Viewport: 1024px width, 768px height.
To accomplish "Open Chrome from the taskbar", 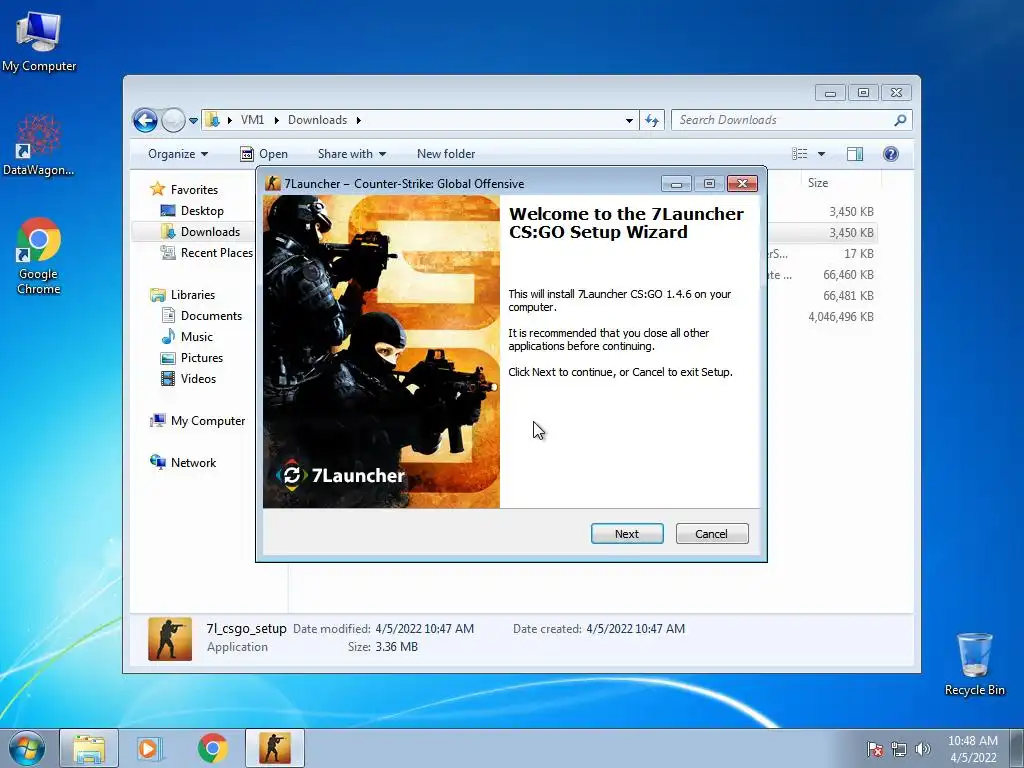I will pos(212,749).
